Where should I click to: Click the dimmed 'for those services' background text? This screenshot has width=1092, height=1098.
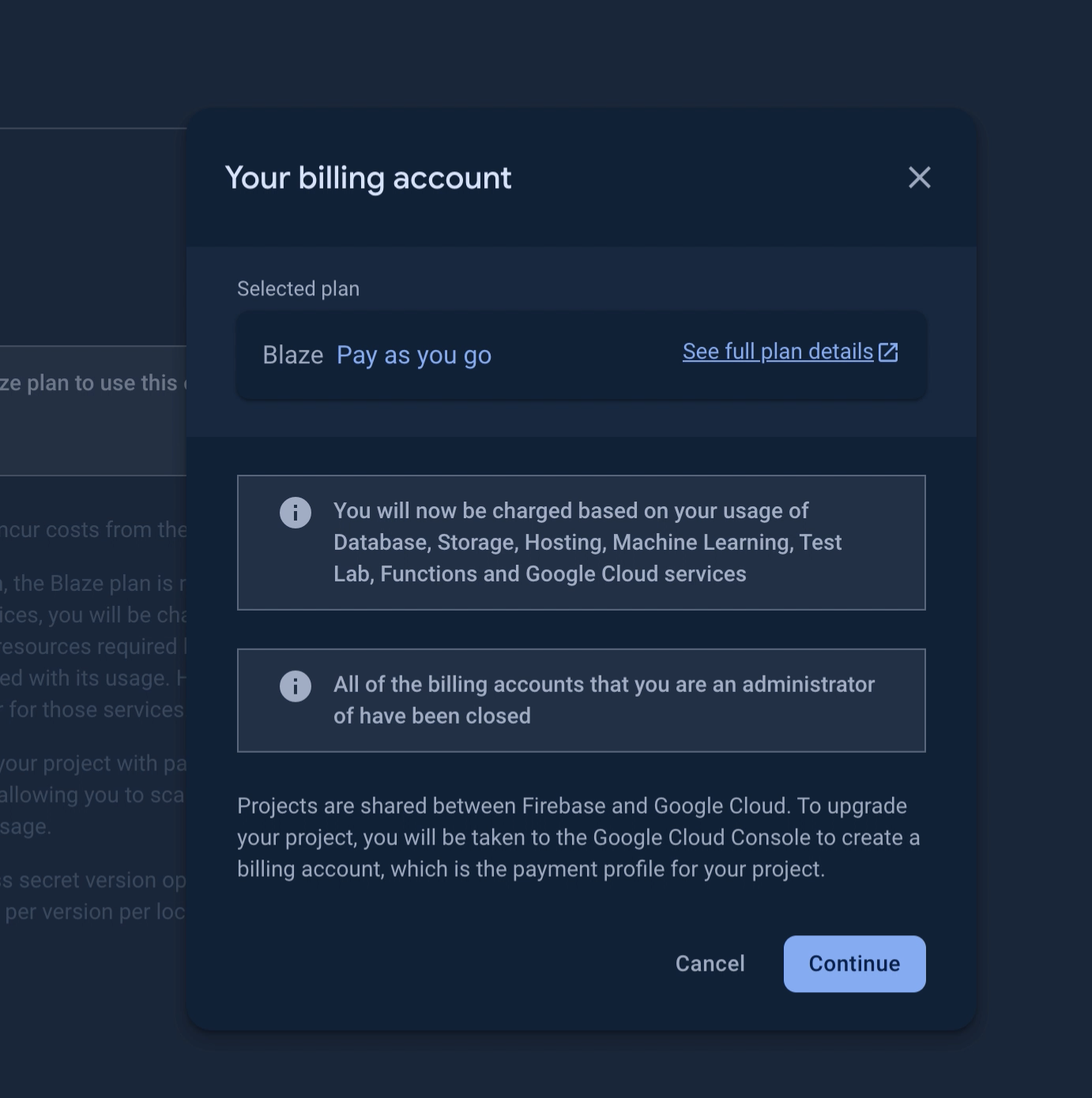(95, 710)
